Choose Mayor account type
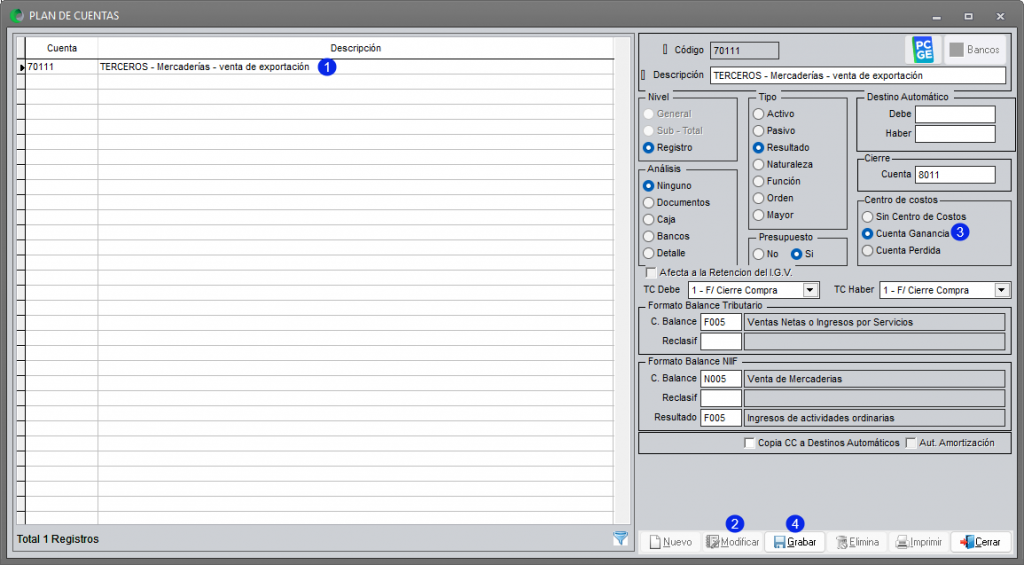 [758, 215]
